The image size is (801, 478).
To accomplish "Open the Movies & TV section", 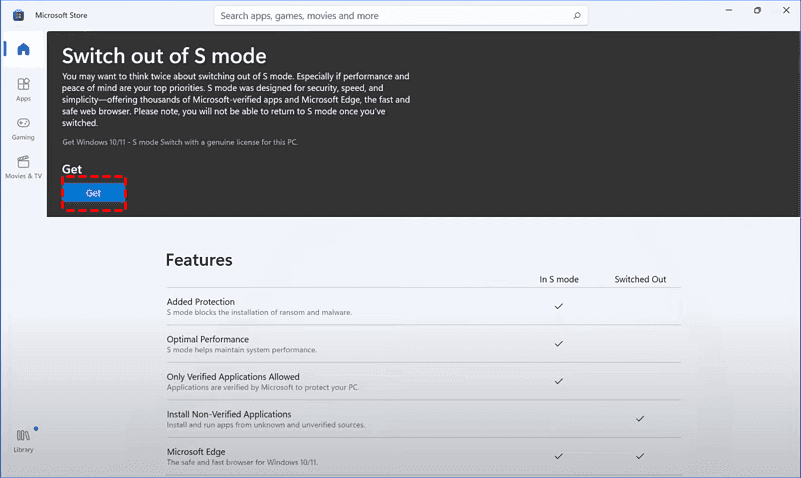I will [x=23, y=166].
